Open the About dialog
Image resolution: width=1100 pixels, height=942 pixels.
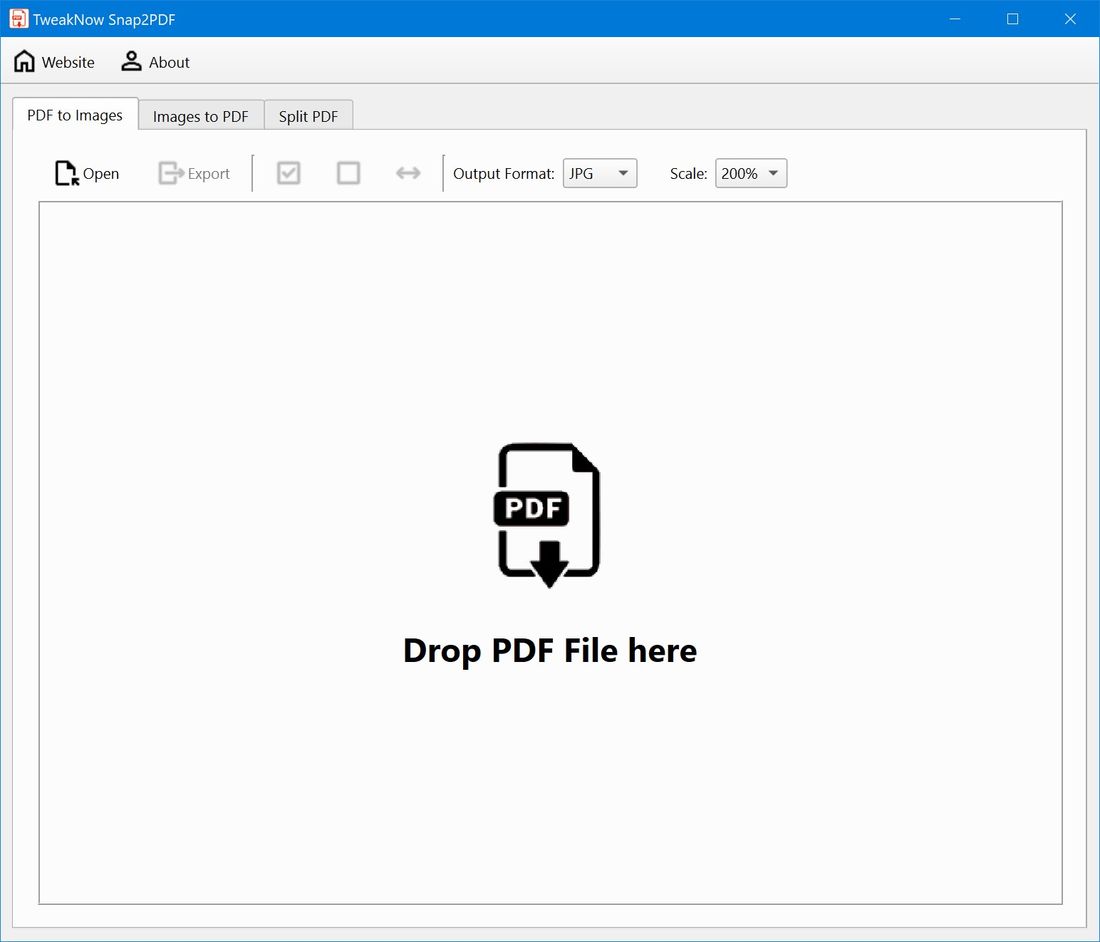pyautogui.click(x=168, y=61)
